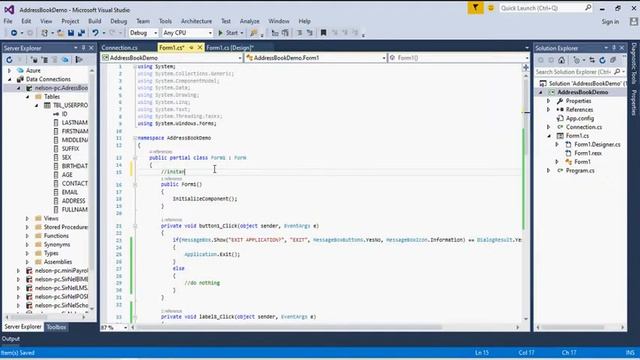Click the Save All toolbar icon
Image resolution: width=640 pixels, height=360 pixels.
pyautogui.click(x=81, y=33)
